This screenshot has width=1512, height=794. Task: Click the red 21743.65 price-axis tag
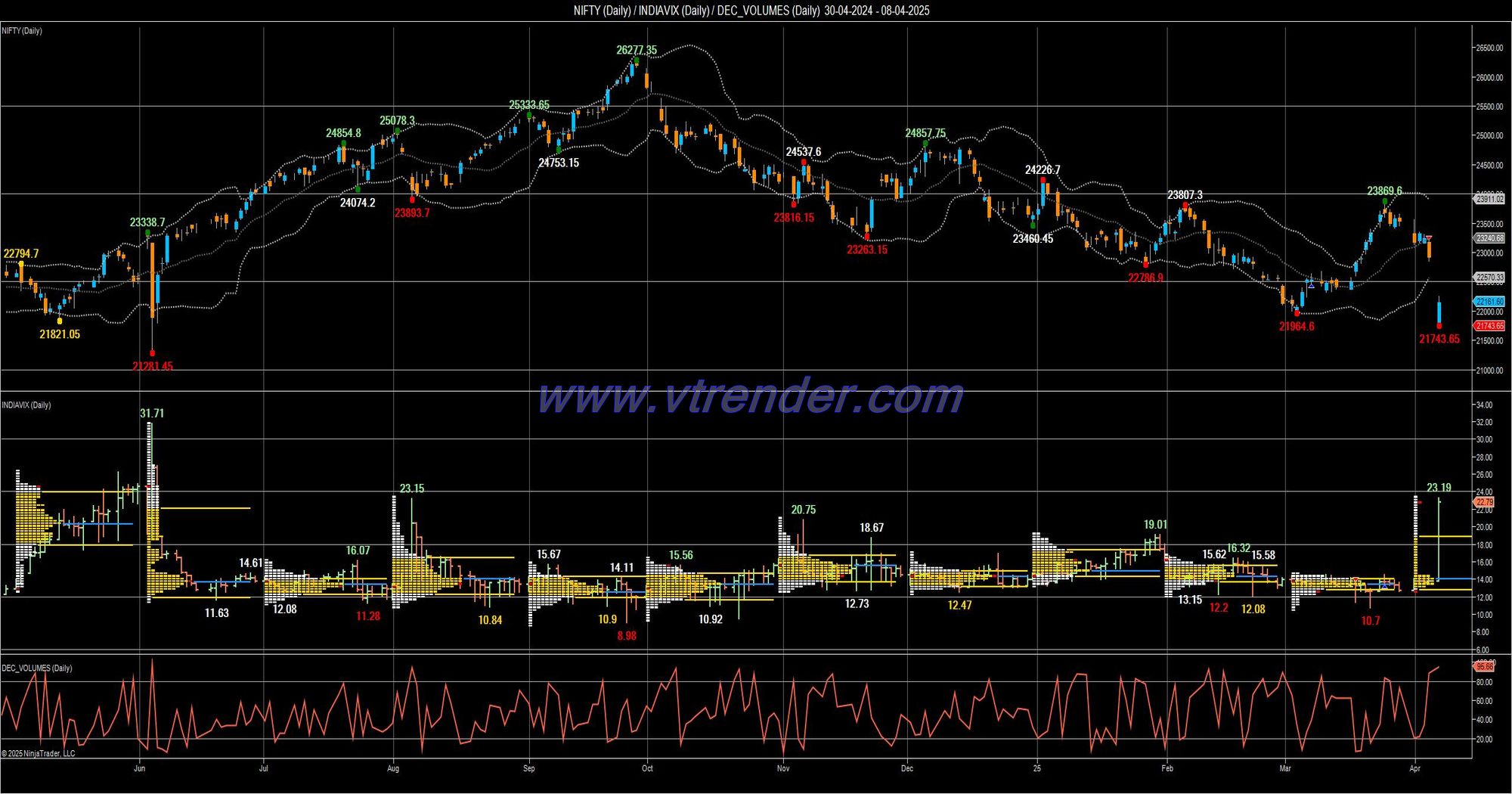pos(1489,326)
